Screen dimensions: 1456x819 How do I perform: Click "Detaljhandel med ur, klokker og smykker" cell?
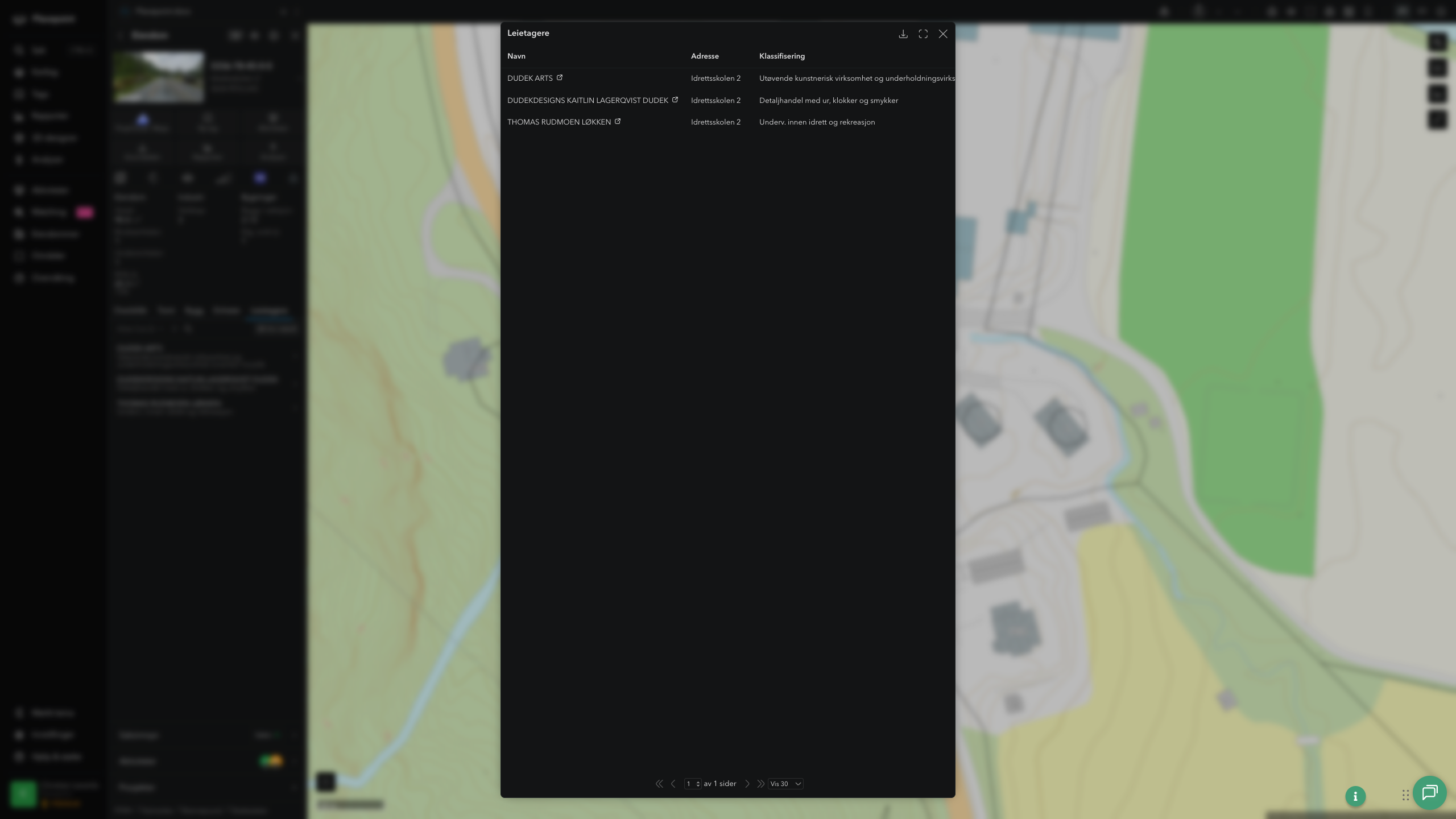coord(829,101)
